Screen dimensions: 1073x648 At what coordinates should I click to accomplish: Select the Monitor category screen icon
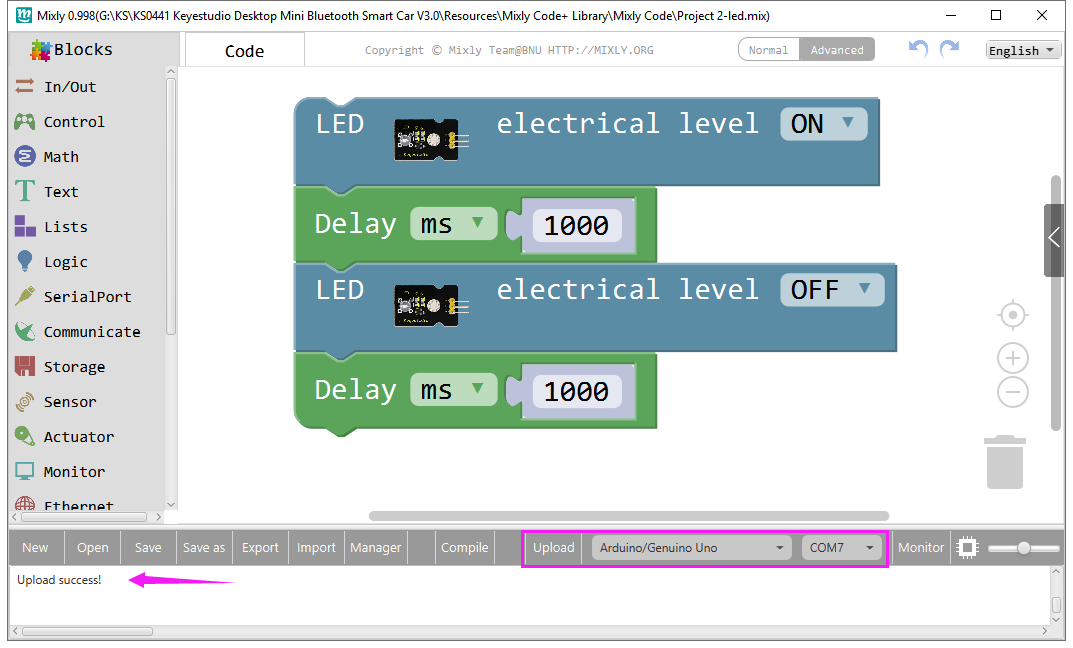(x=25, y=471)
